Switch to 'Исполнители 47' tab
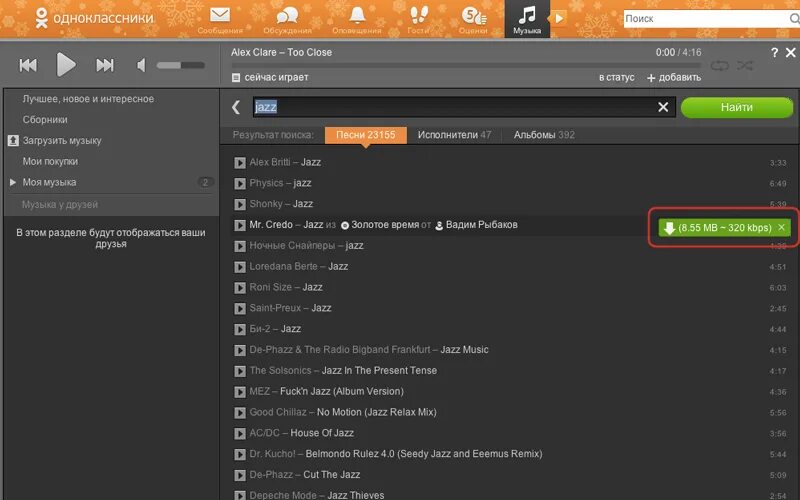The height and width of the screenshot is (500, 800). [x=454, y=135]
